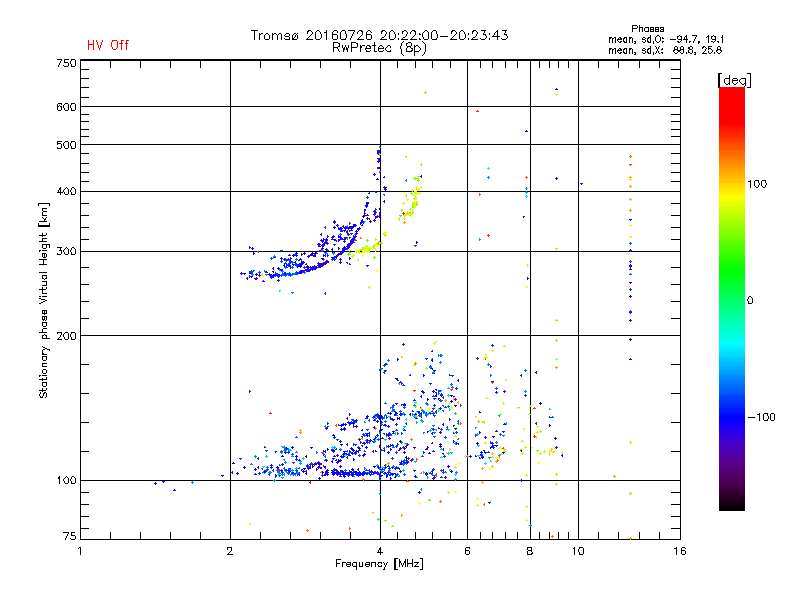
Task: Click the 'Phases' statistics heading
Action: click(647, 29)
